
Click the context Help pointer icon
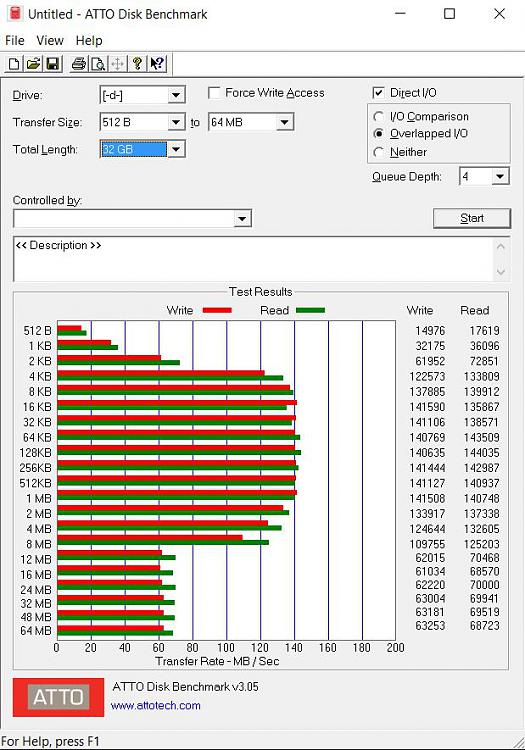157,64
